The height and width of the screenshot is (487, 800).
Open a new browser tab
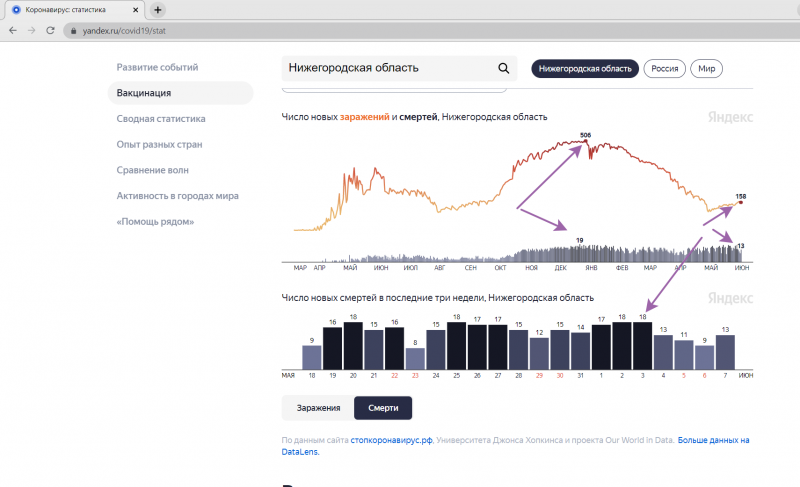pos(158,9)
